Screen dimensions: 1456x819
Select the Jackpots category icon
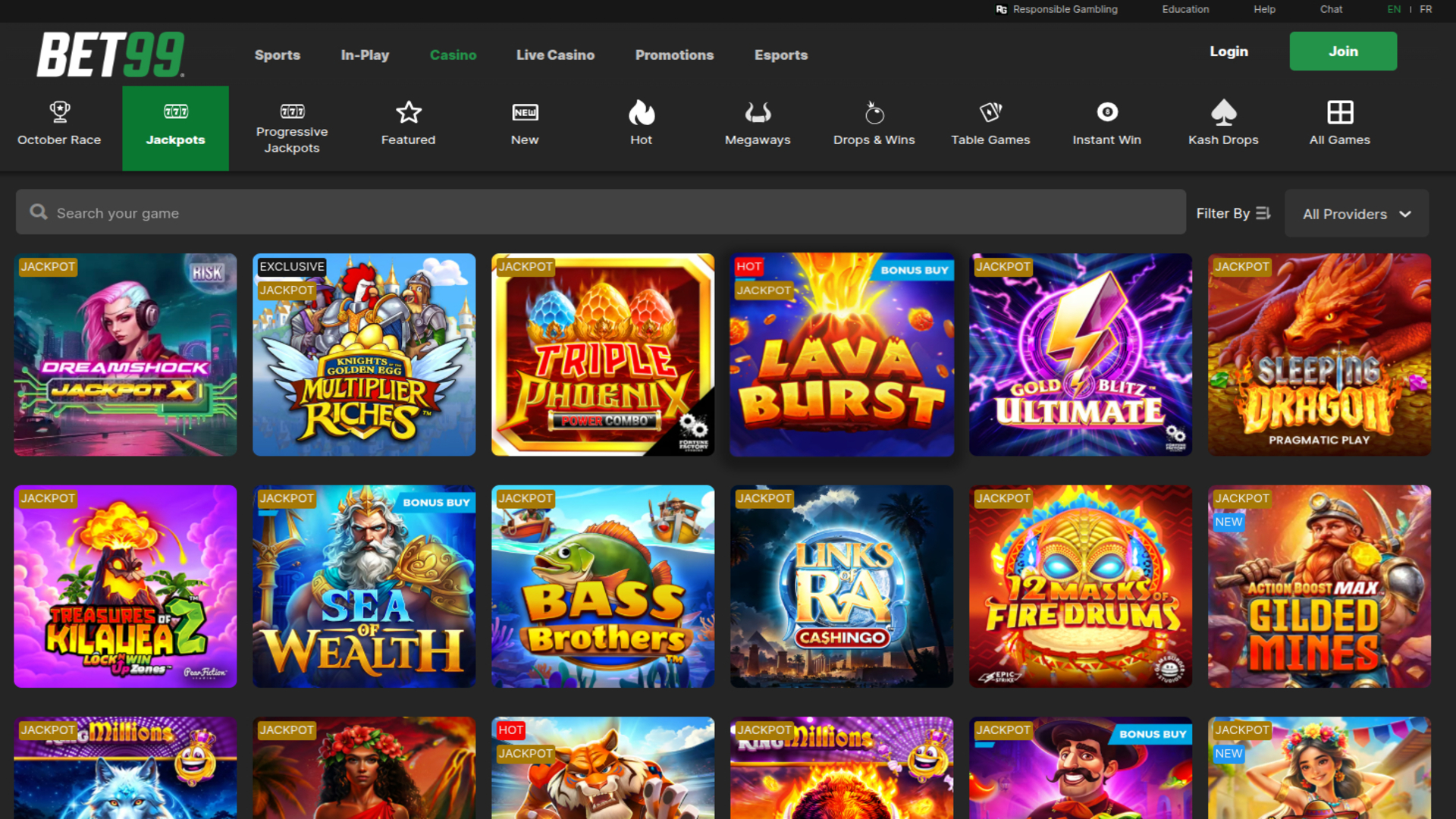click(x=175, y=112)
